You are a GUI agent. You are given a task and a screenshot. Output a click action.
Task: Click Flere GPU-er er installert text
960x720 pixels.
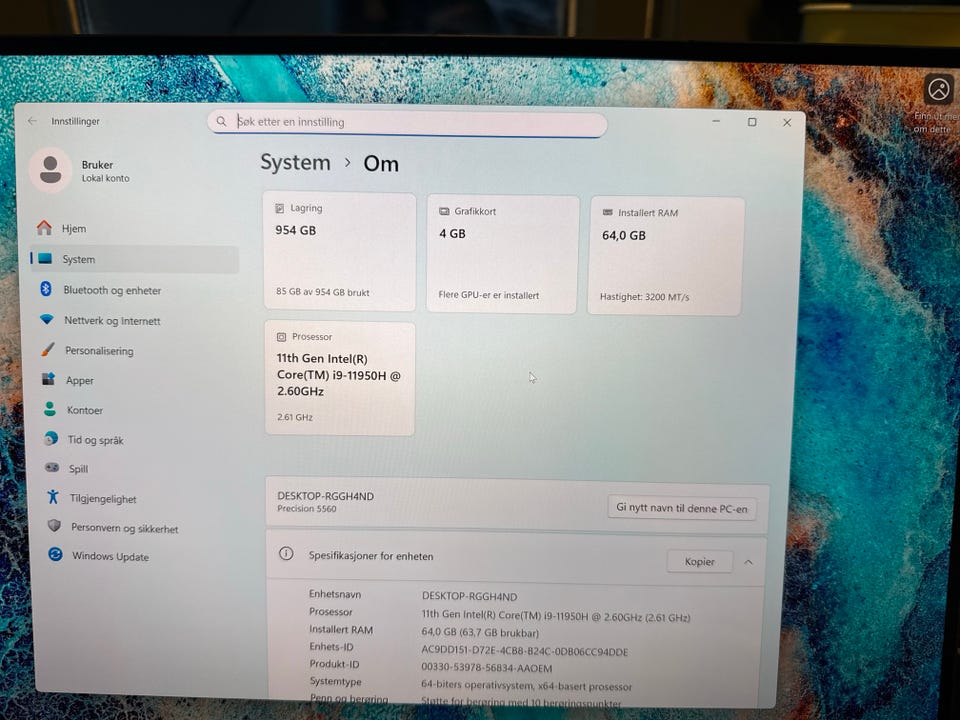pos(489,295)
